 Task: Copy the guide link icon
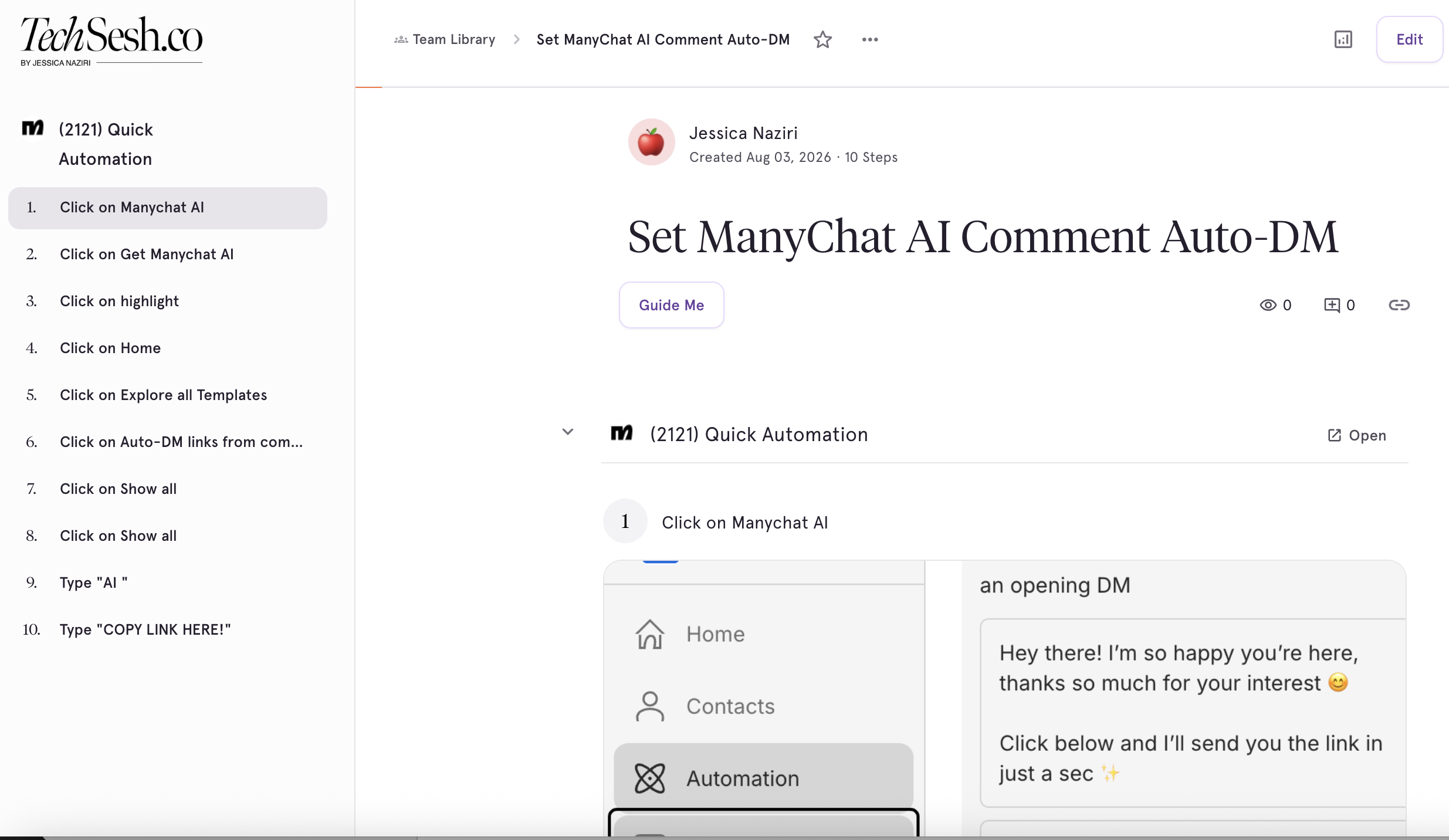(1399, 305)
